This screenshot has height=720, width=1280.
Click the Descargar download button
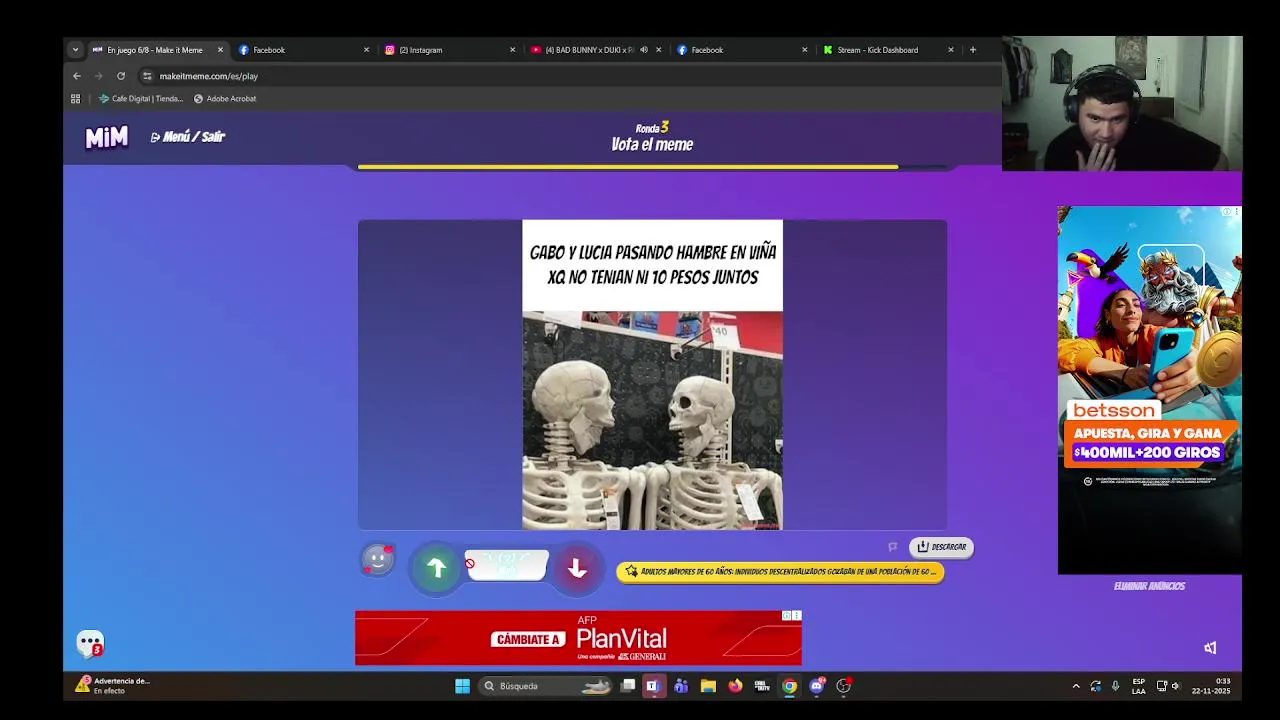941,547
